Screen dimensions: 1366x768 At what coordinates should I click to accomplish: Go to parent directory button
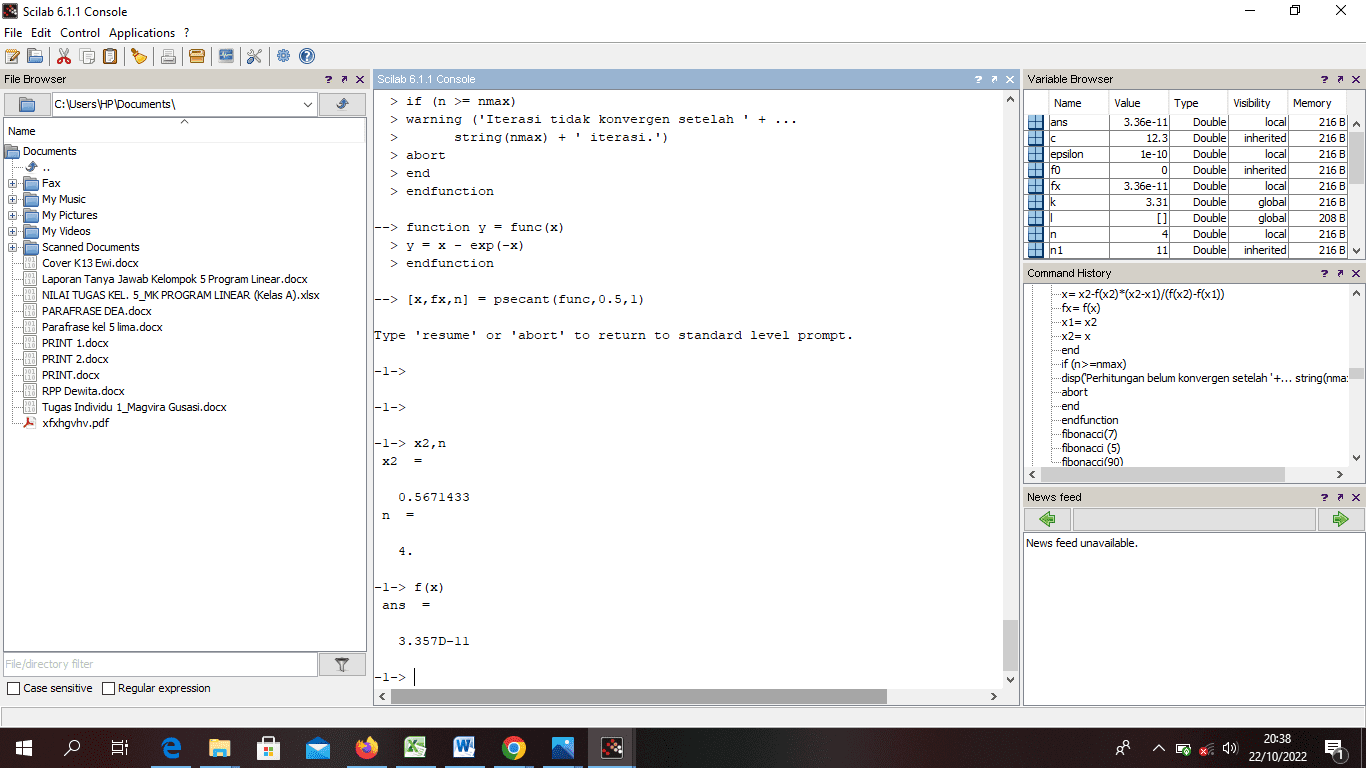342,104
